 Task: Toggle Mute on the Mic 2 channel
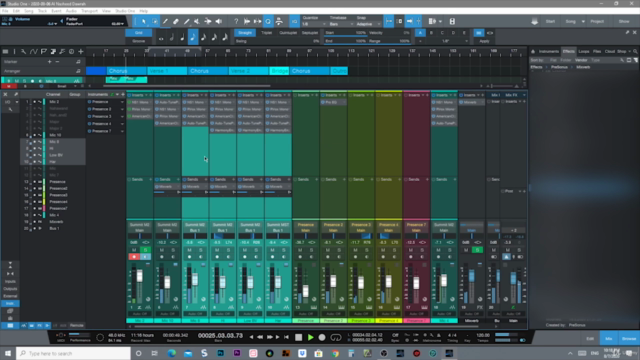click(x=134, y=250)
